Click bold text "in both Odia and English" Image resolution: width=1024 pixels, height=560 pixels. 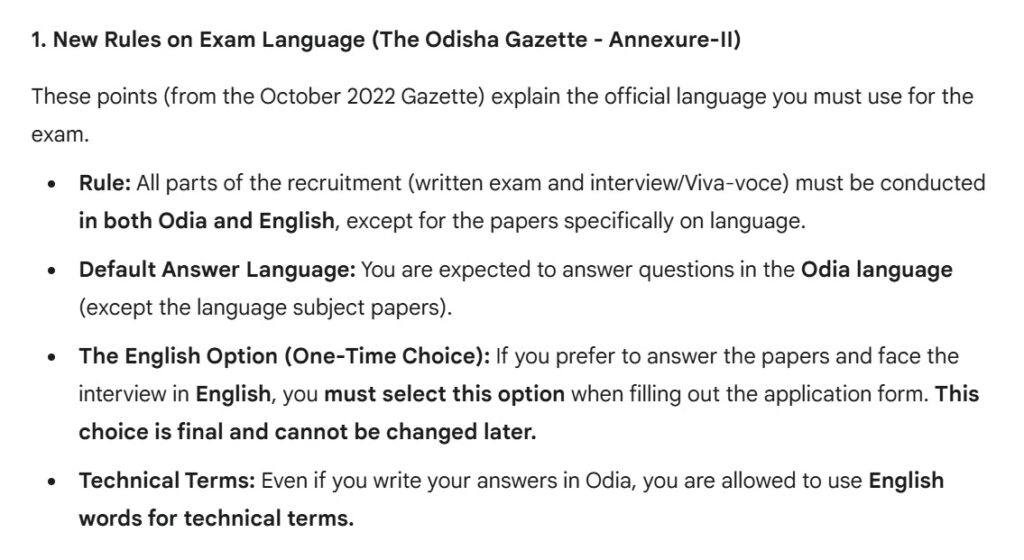[206, 221]
